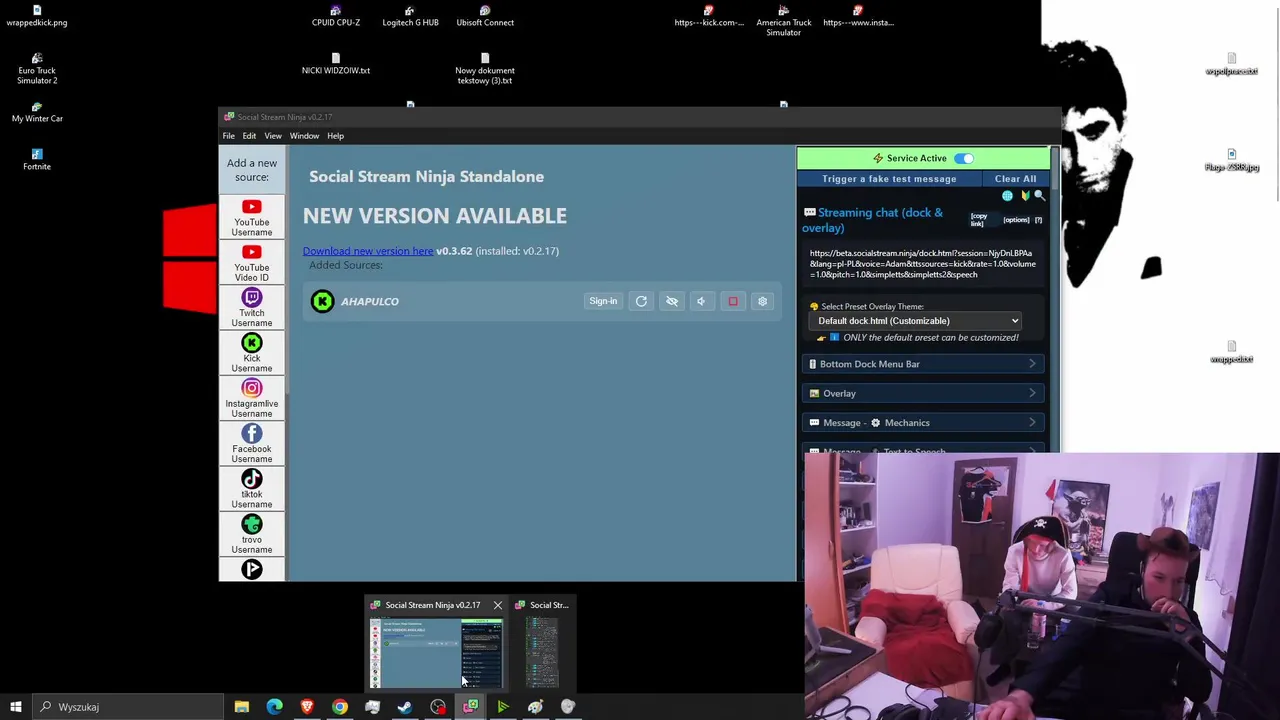Open AHAPULCO source settings gear
The width and height of the screenshot is (1280, 720).
(x=762, y=301)
